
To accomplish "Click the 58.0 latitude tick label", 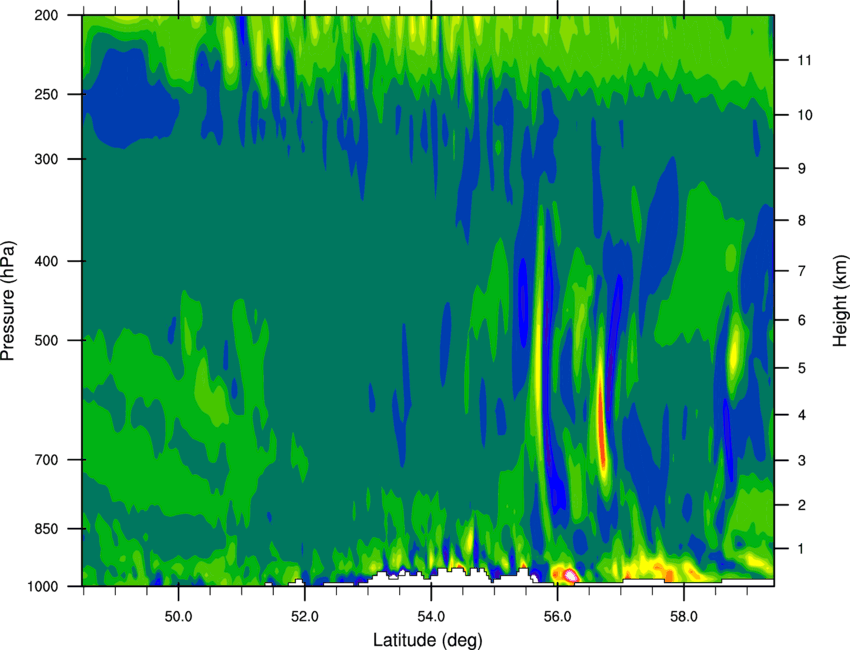I will [684, 616].
